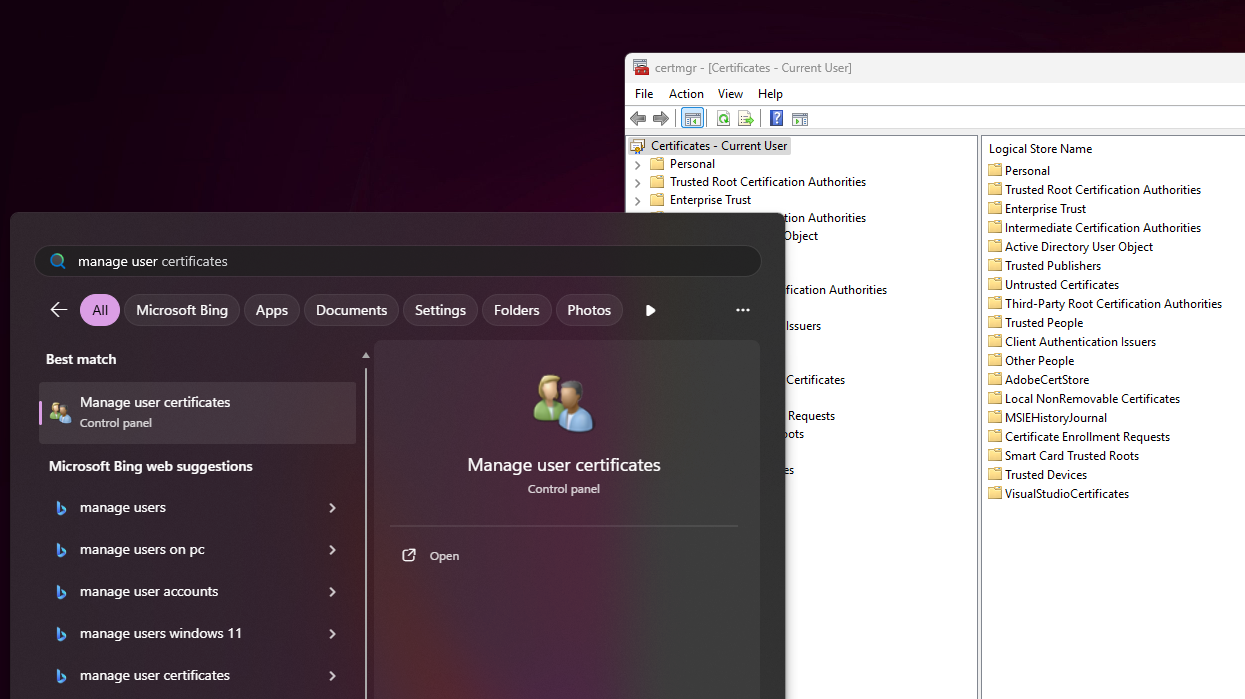Viewport: 1245px width, 699px height.
Task: Switch to Folders search filter
Action: tap(517, 310)
